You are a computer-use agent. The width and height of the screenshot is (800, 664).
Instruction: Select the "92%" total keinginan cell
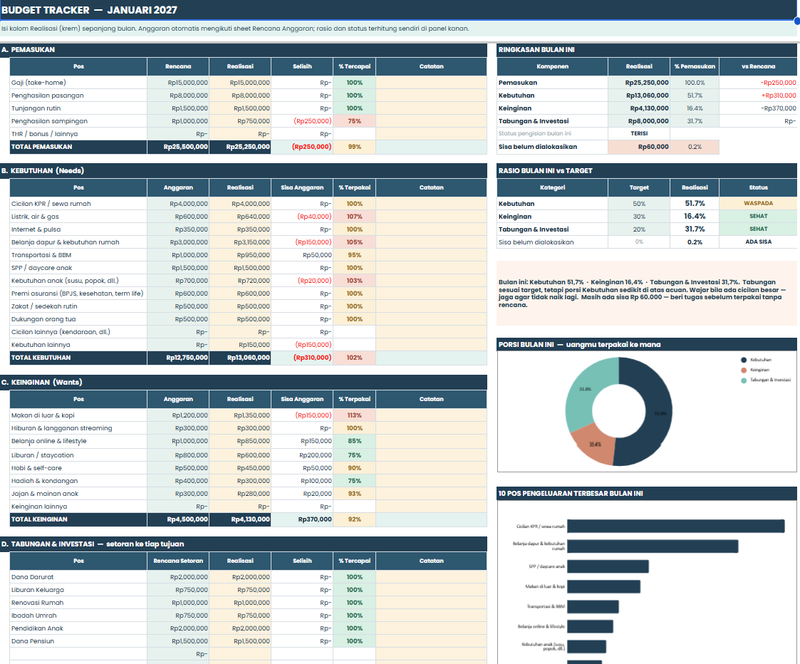click(354, 519)
